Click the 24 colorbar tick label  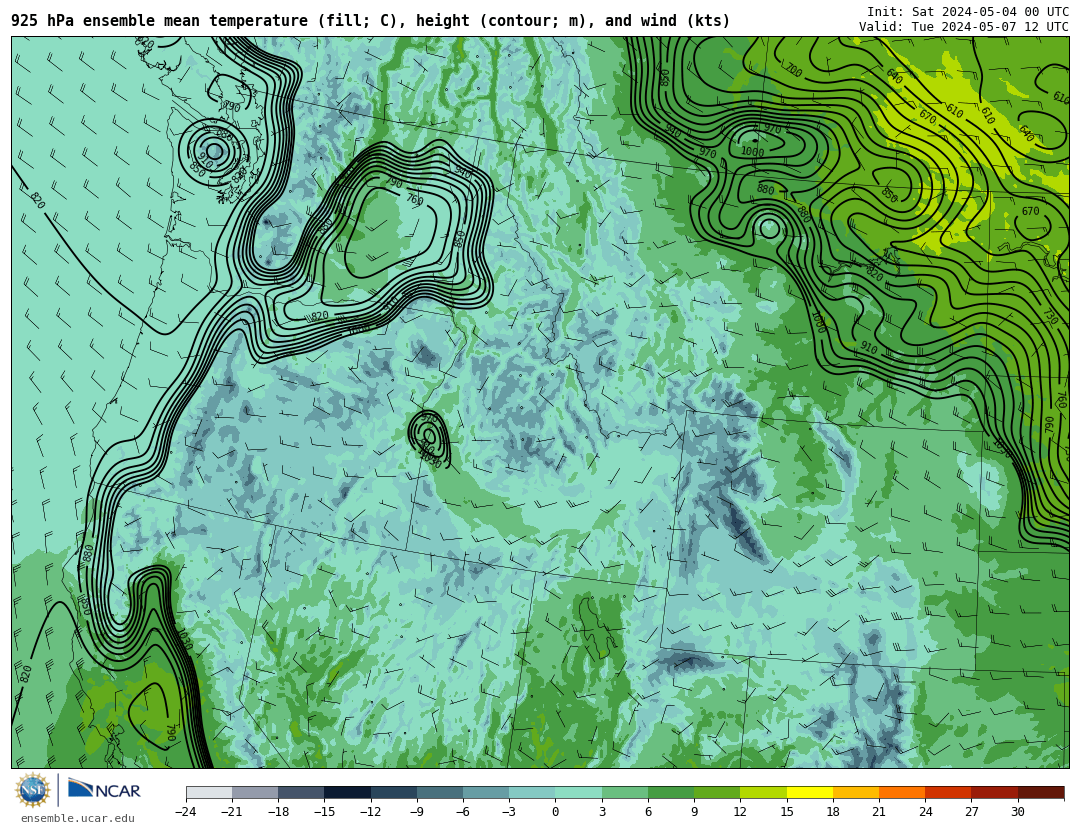point(925,812)
